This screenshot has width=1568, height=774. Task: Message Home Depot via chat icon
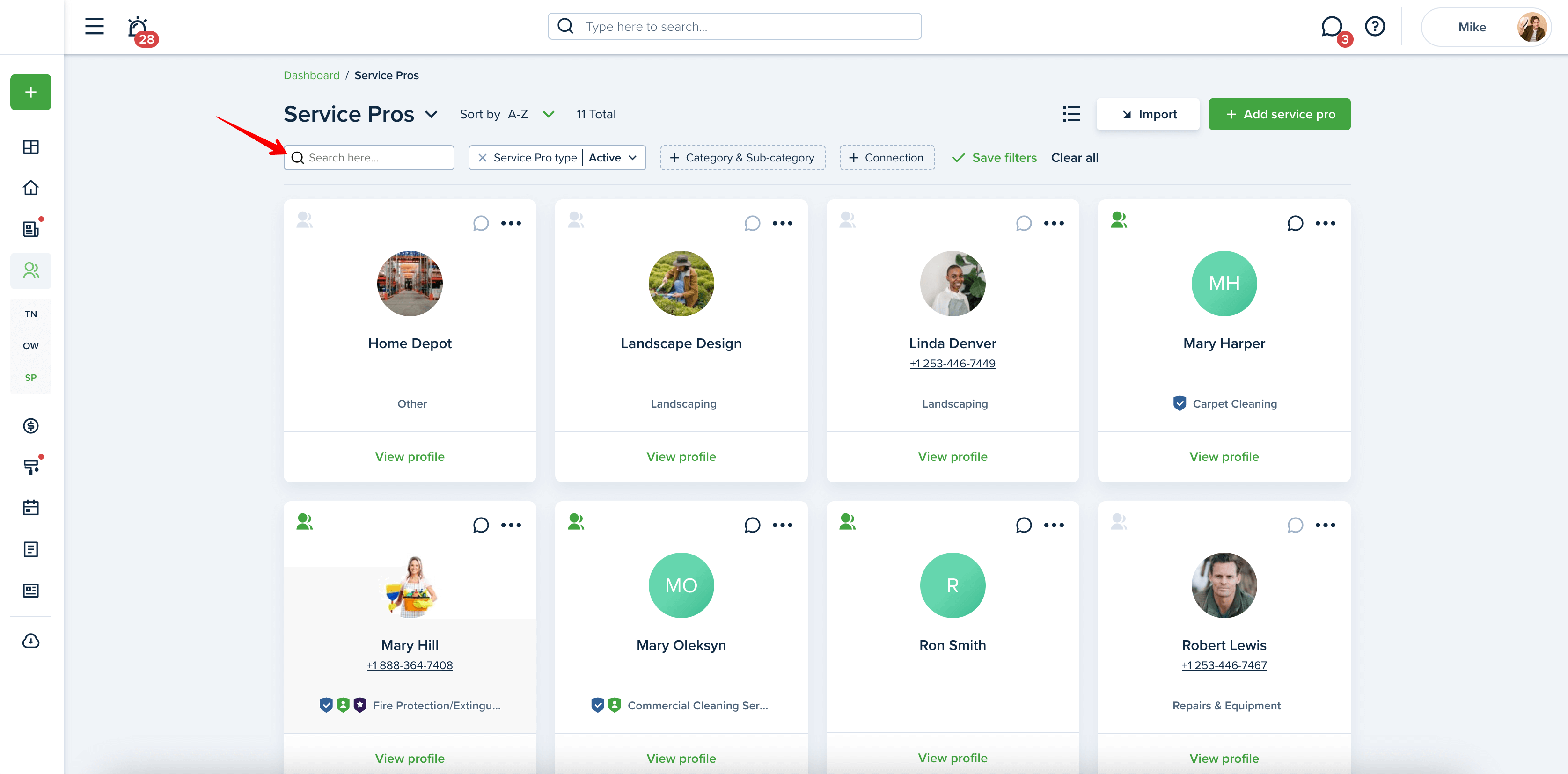click(481, 223)
